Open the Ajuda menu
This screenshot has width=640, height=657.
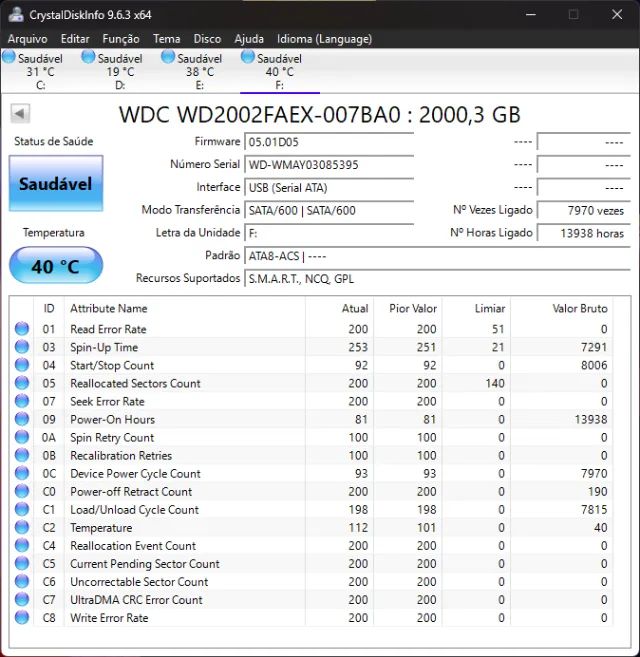click(249, 39)
